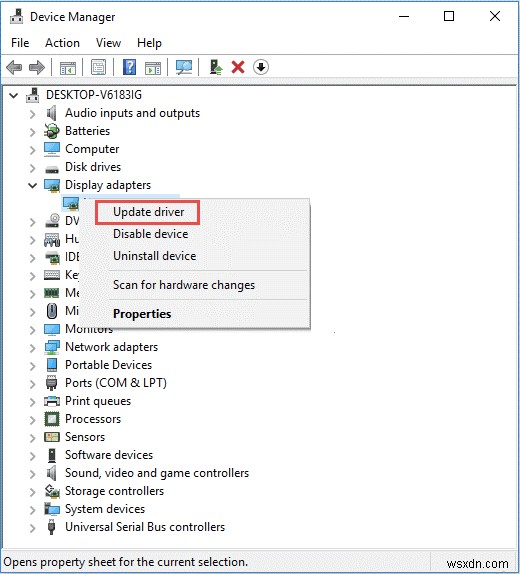Click the Show/Hide action pane icon
This screenshot has height=574, width=520.
pyautogui.click(x=153, y=68)
